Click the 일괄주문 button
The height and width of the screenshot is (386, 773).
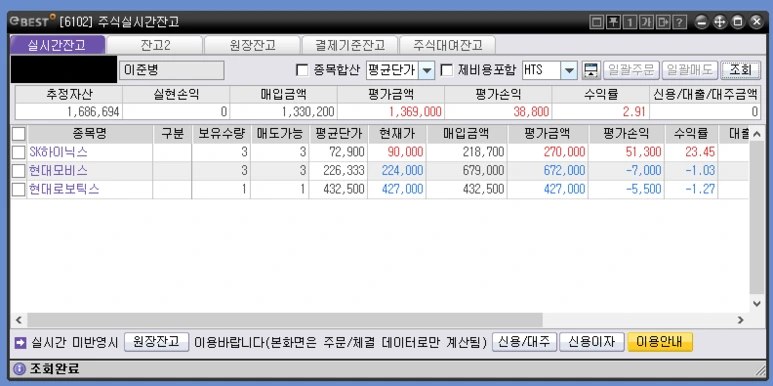631,70
